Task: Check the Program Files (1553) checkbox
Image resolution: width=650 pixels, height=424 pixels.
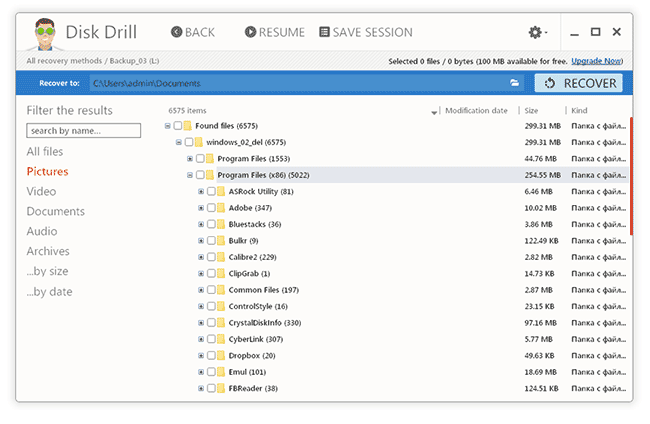Action: point(200,158)
